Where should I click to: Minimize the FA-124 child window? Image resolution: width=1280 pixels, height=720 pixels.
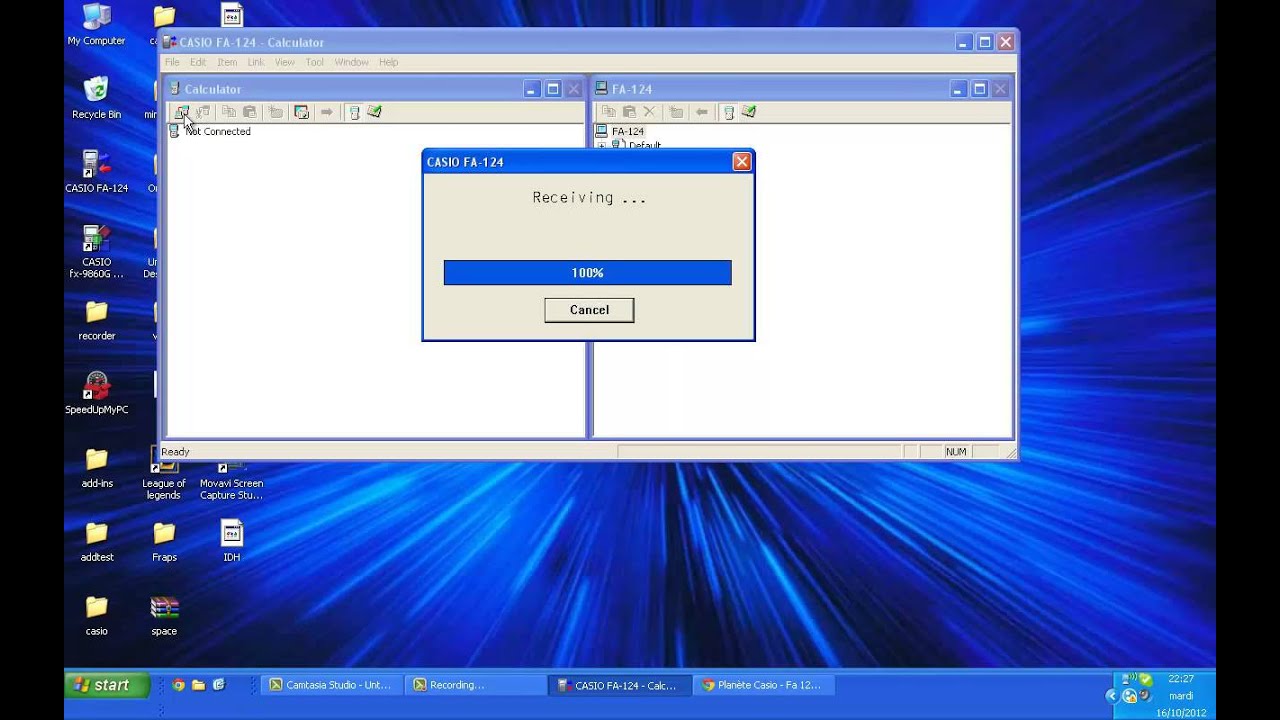coord(960,89)
